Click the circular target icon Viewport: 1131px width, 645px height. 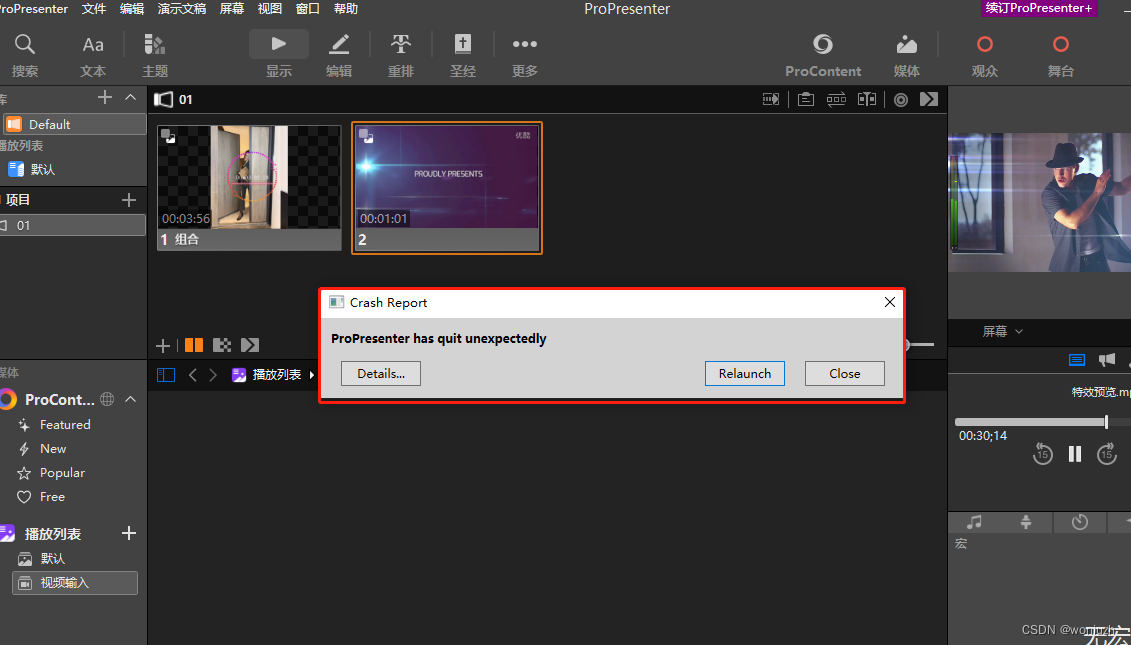point(901,100)
